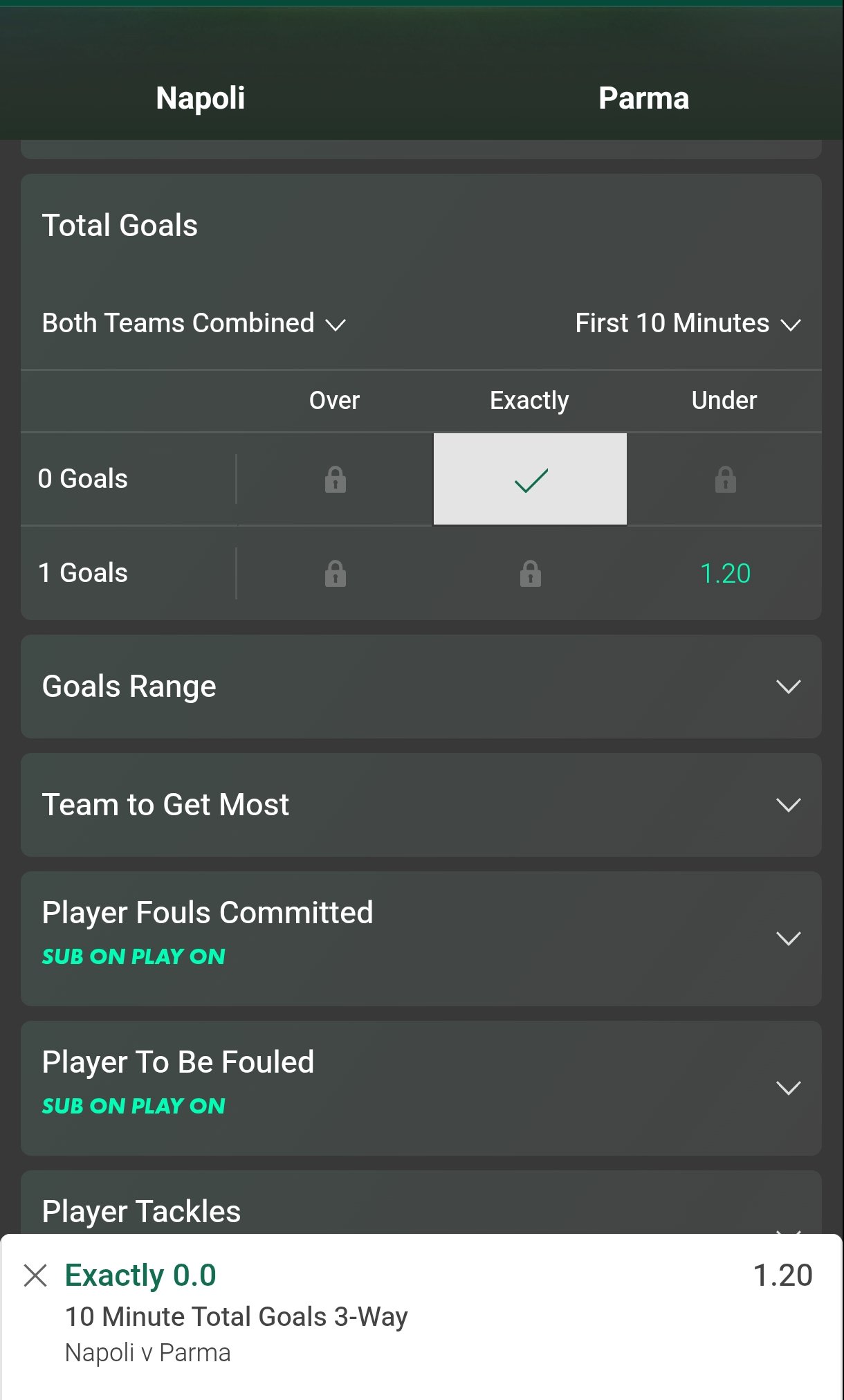The width and height of the screenshot is (844, 1400).
Task: Click the Parma team name in the header
Action: pyautogui.click(x=643, y=98)
